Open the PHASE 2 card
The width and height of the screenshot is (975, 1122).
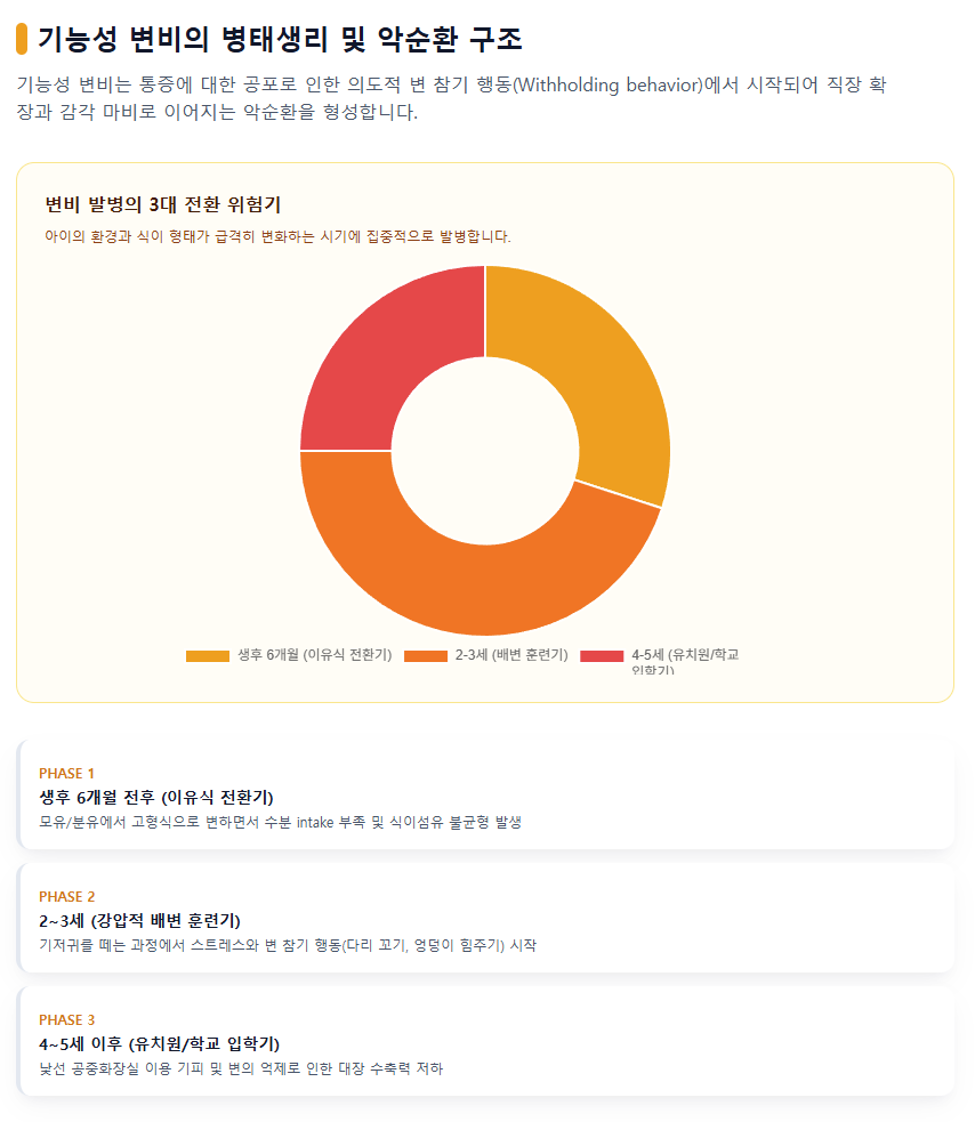tap(486, 918)
